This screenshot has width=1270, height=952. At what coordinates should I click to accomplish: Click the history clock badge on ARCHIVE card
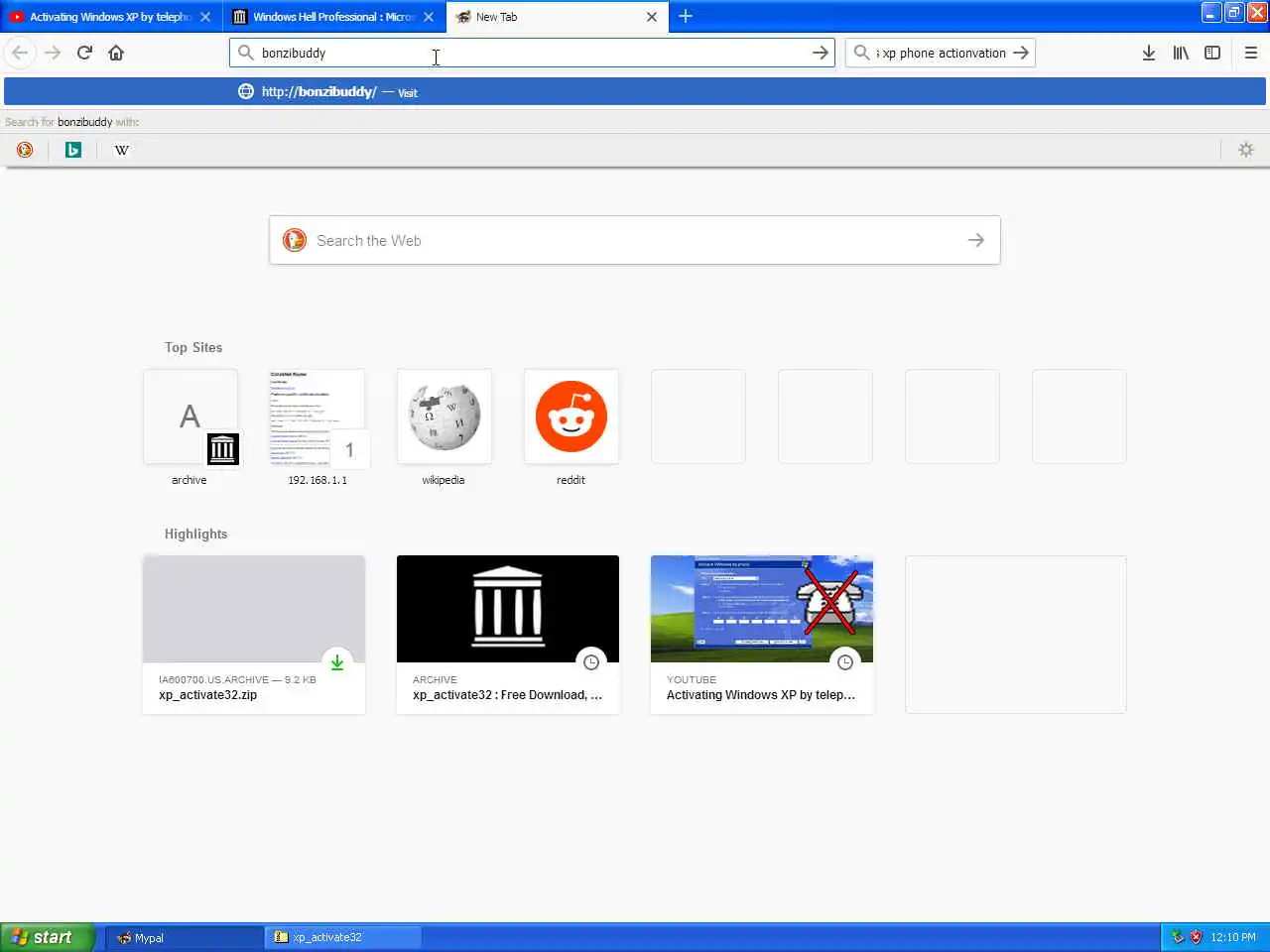click(x=591, y=662)
